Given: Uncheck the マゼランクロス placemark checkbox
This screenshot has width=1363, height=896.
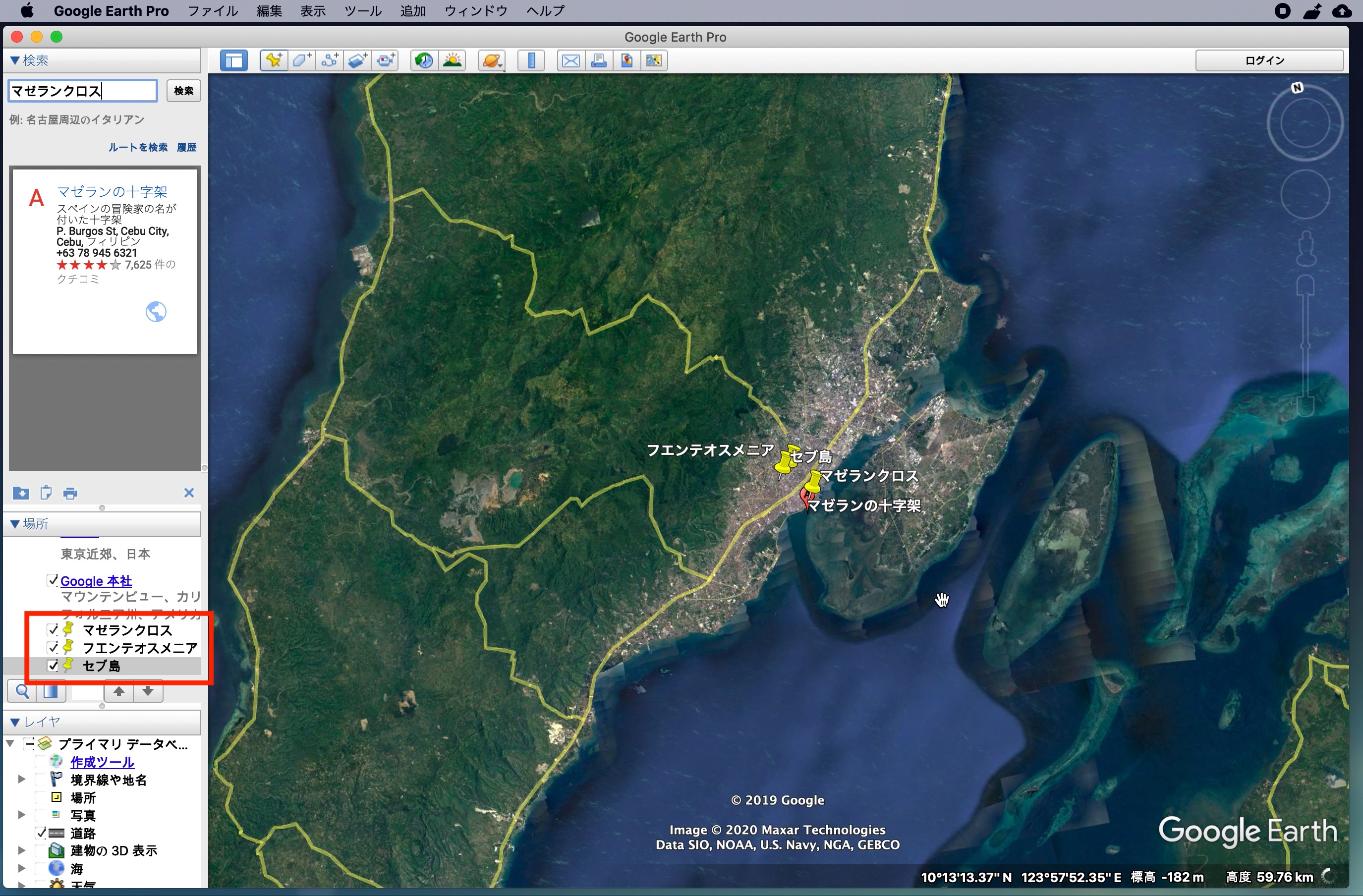Looking at the screenshot, I should [53, 630].
